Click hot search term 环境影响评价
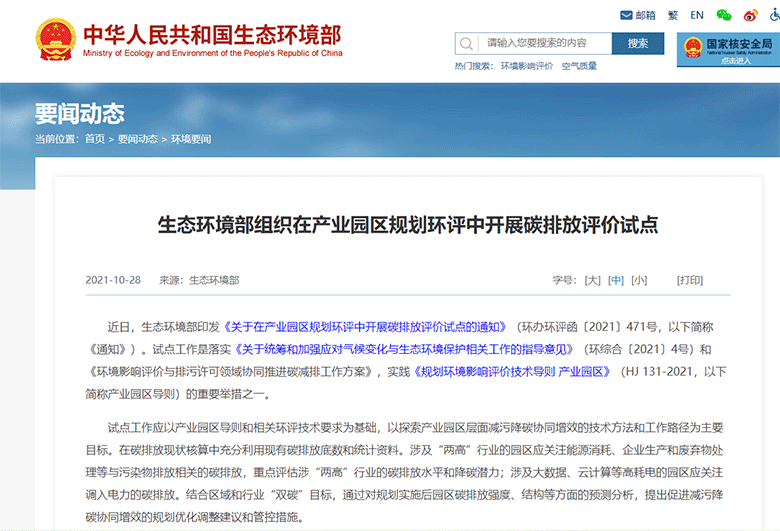The height and width of the screenshot is (531, 780). point(527,66)
